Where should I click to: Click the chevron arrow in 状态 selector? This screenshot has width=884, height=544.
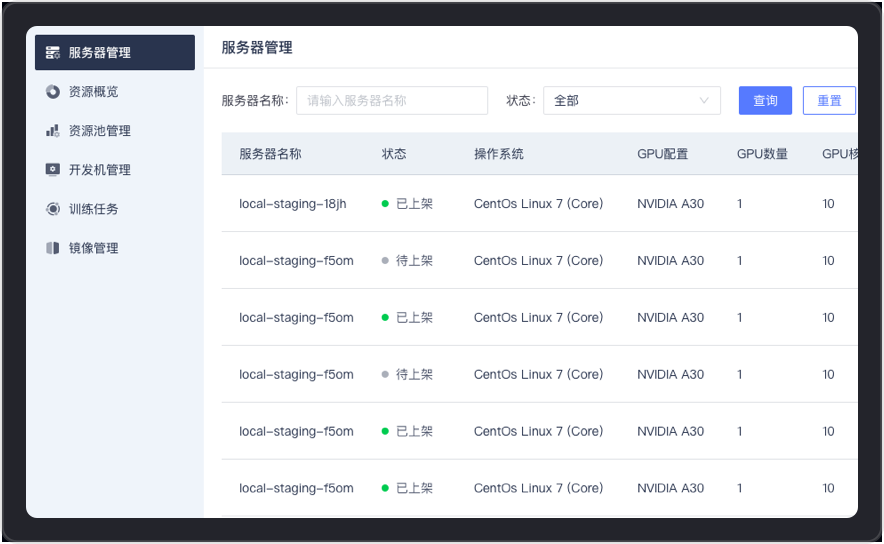coord(704,101)
